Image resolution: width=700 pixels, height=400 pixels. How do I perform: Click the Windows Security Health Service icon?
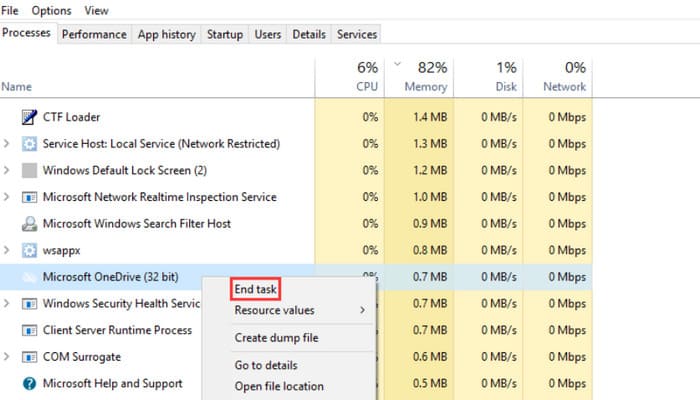tap(29, 304)
